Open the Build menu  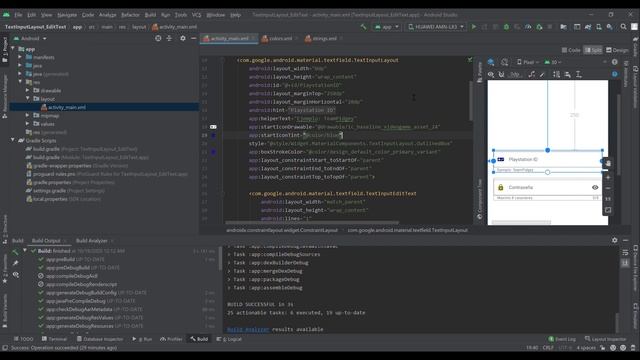tap(150, 15)
